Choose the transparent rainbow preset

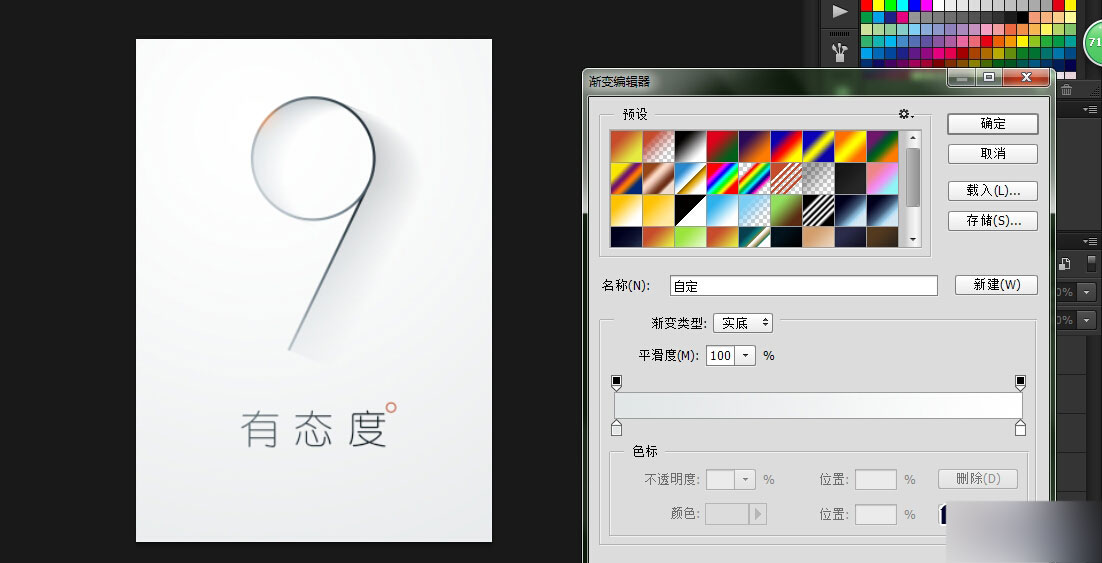(754, 179)
